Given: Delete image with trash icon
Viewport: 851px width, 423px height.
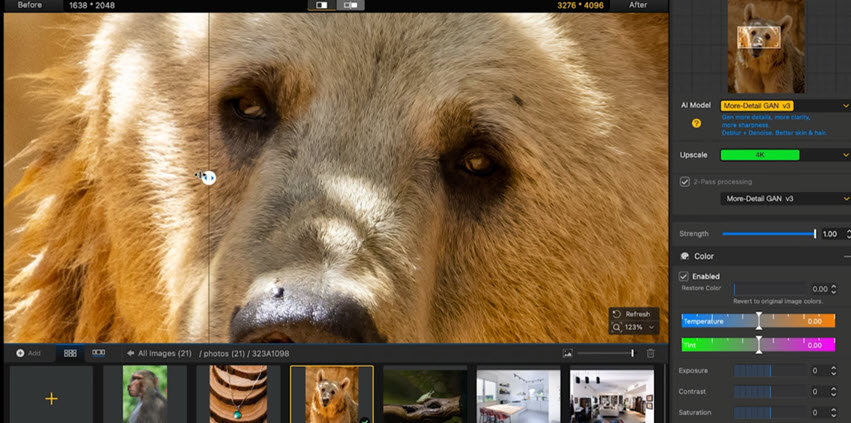Looking at the screenshot, I should coord(650,353).
